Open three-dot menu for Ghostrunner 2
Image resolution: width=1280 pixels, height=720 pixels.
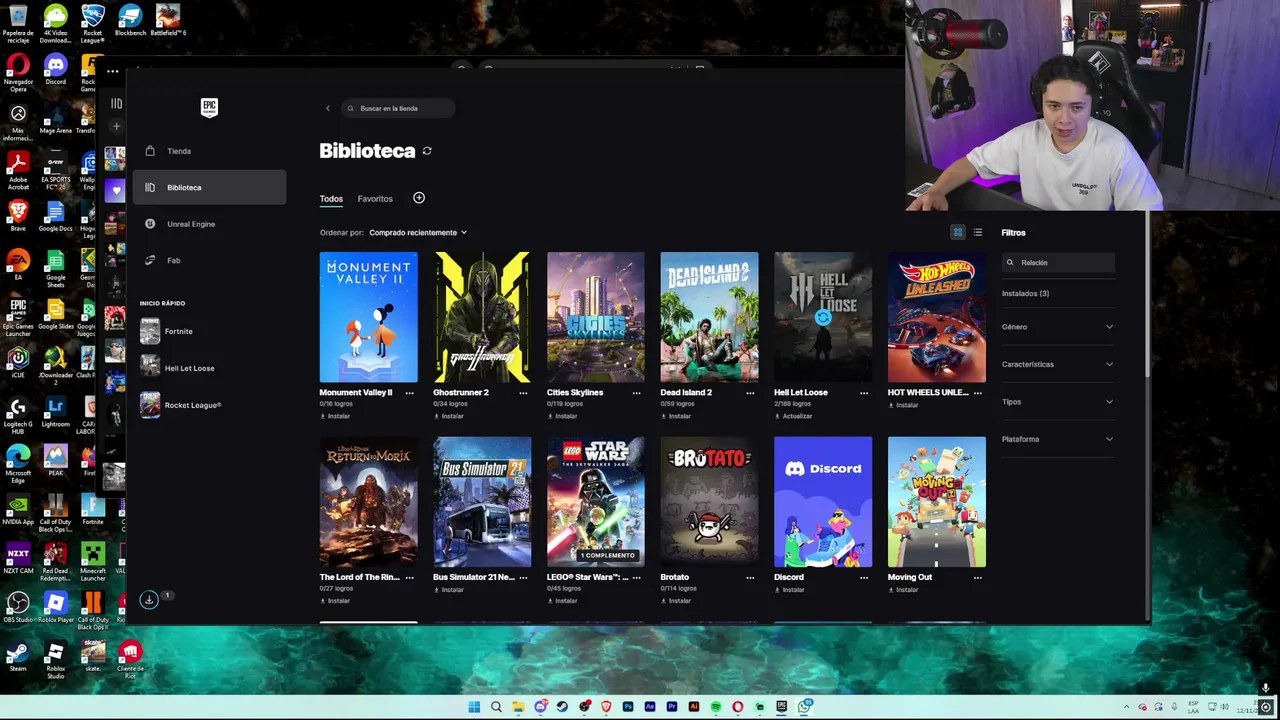click(523, 393)
